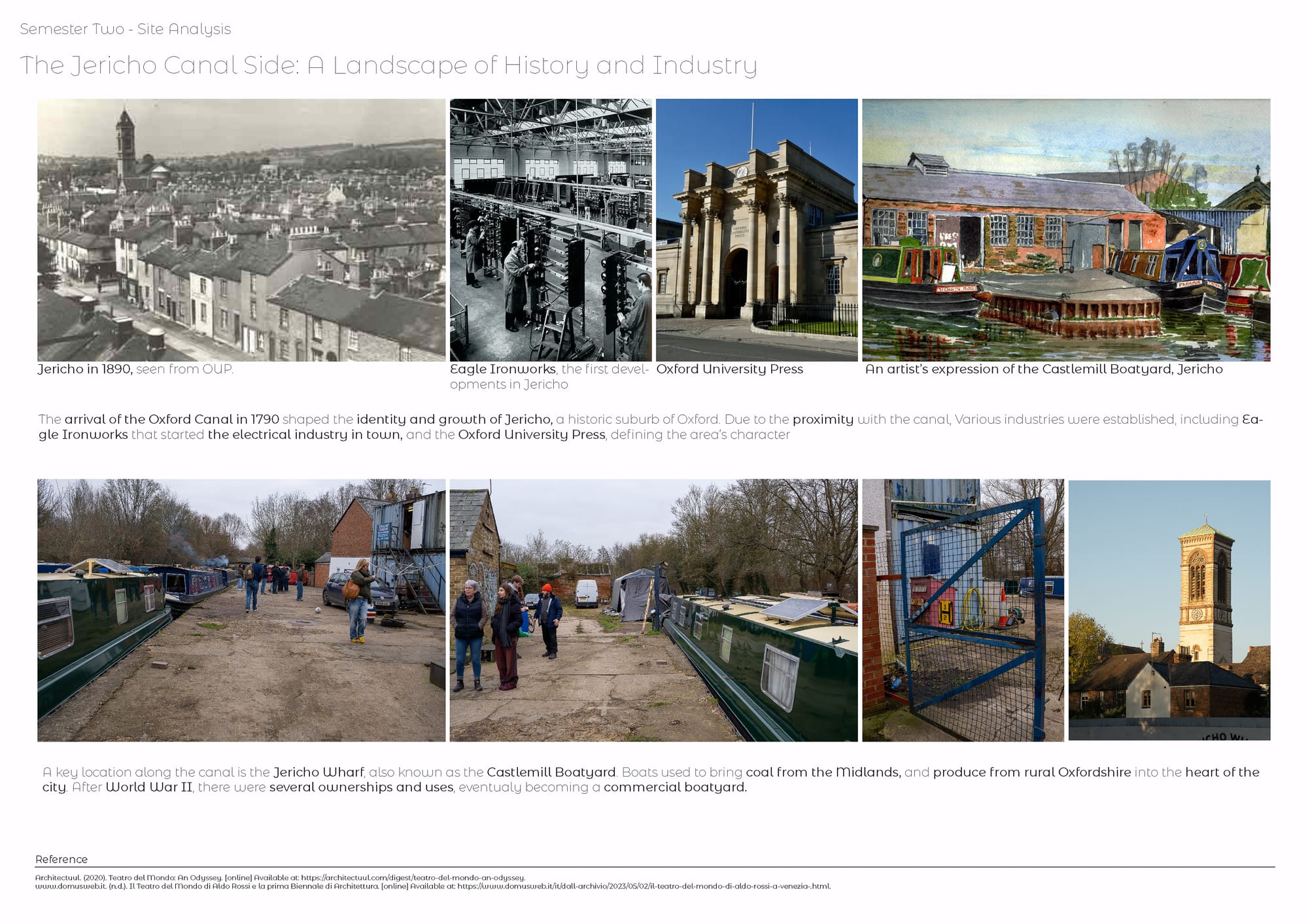Select the artist's expression Castlemill caption

1043,369
